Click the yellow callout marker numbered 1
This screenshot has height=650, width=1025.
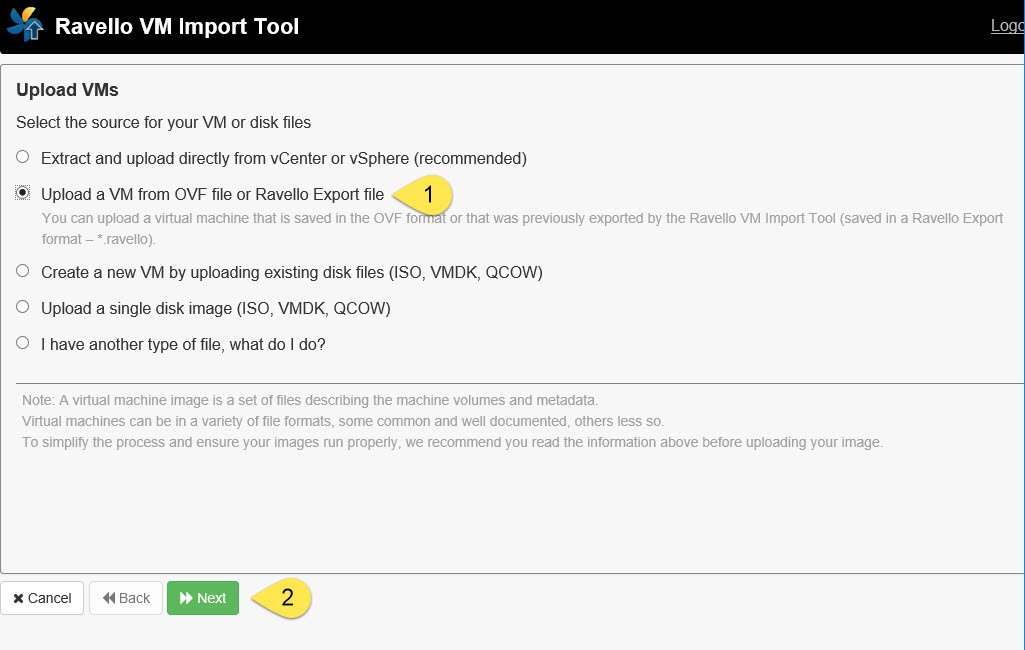[x=426, y=194]
